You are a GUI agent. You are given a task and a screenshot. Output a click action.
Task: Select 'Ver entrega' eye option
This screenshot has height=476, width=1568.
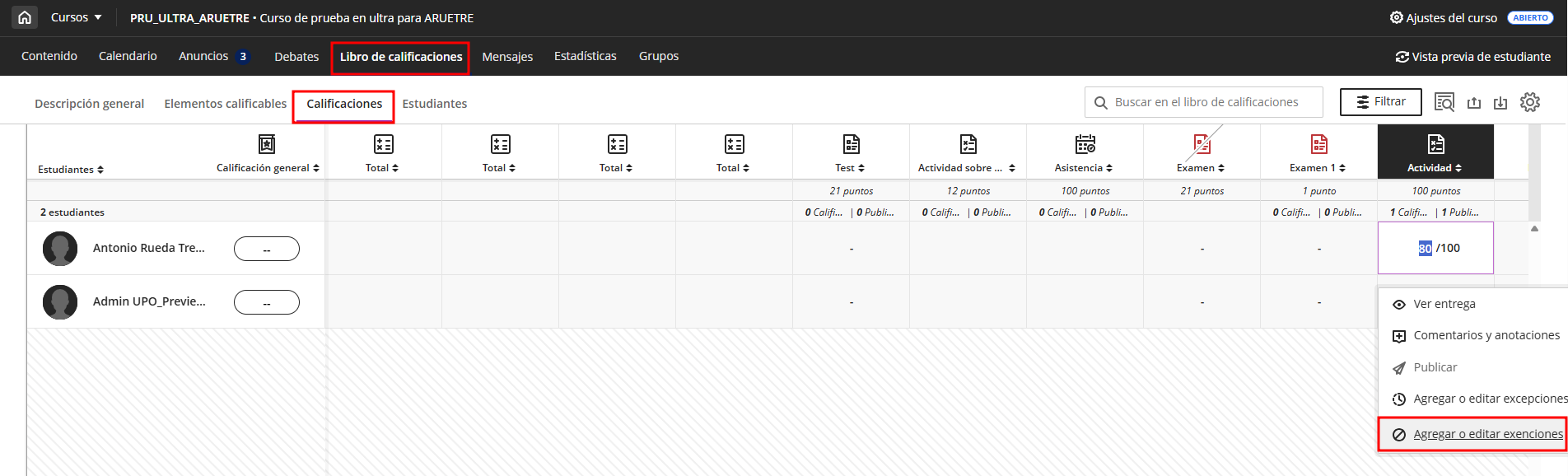tap(1444, 304)
